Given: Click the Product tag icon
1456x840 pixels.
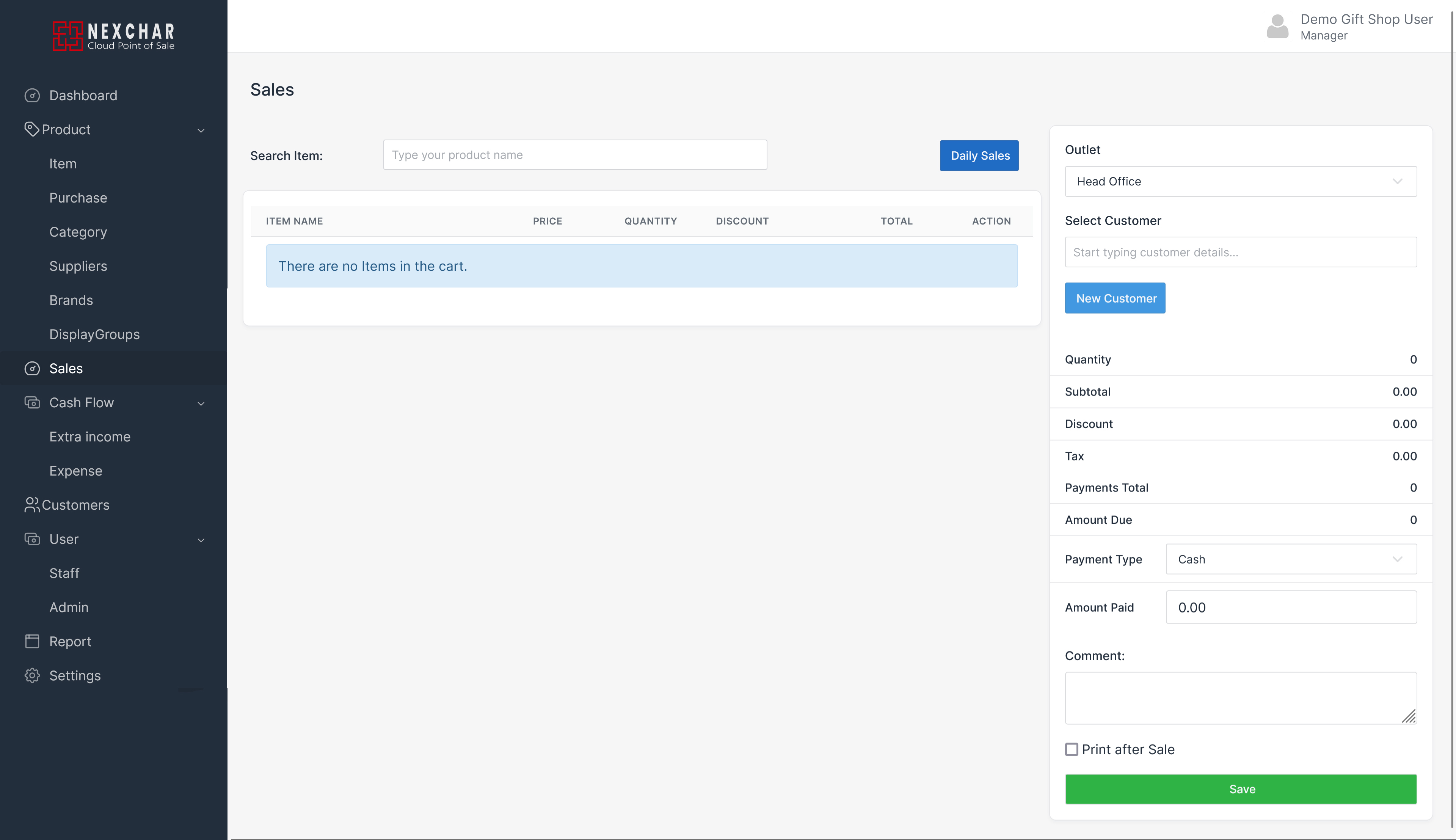Looking at the screenshot, I should point(31,129).
